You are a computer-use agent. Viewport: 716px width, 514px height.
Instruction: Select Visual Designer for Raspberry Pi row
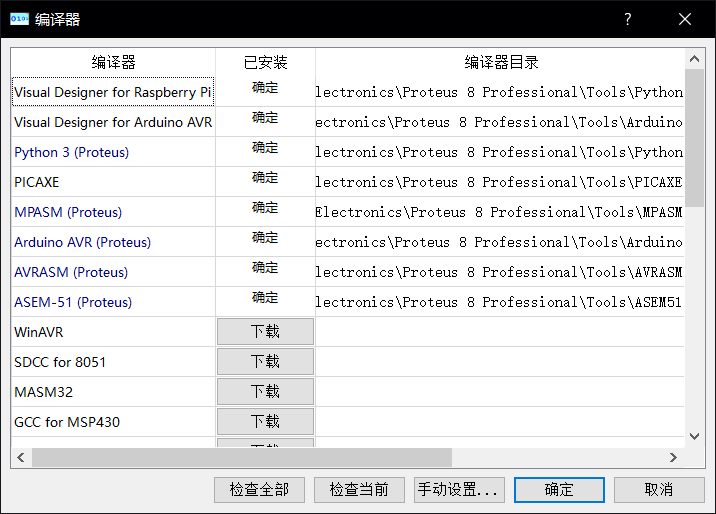[x=113, y=92]
